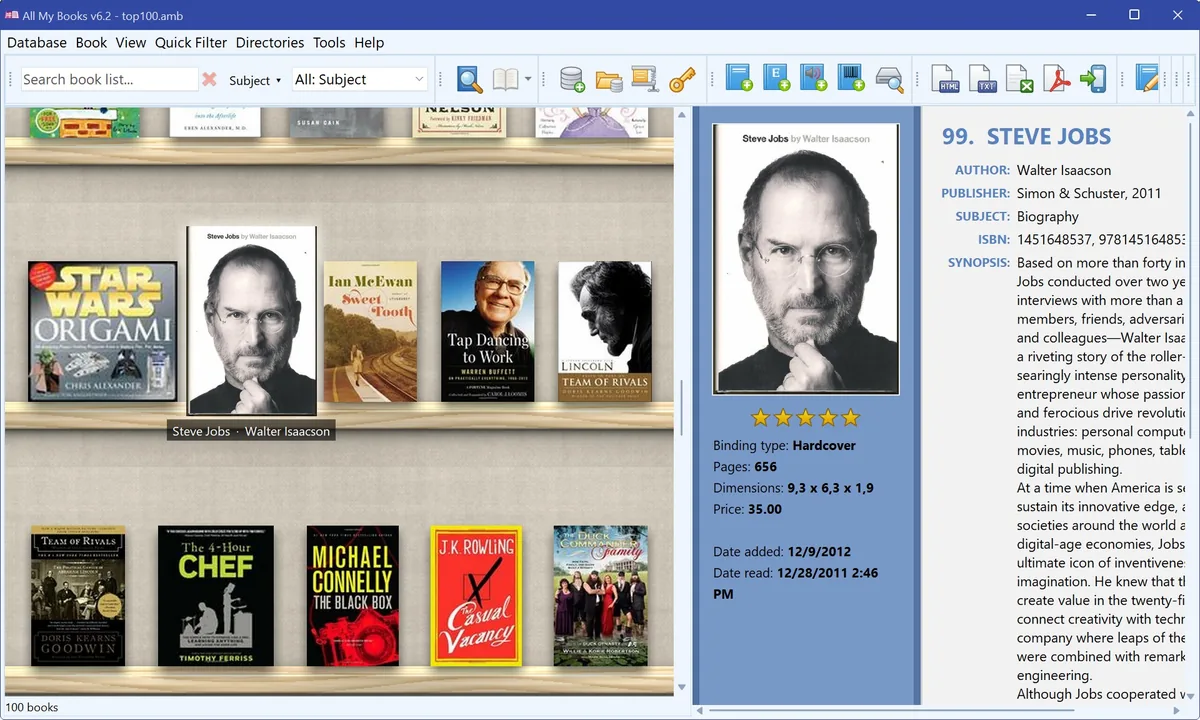1200x720 pixels.
Task: Click the compress database clamp icon
Action: pos(645,79)
